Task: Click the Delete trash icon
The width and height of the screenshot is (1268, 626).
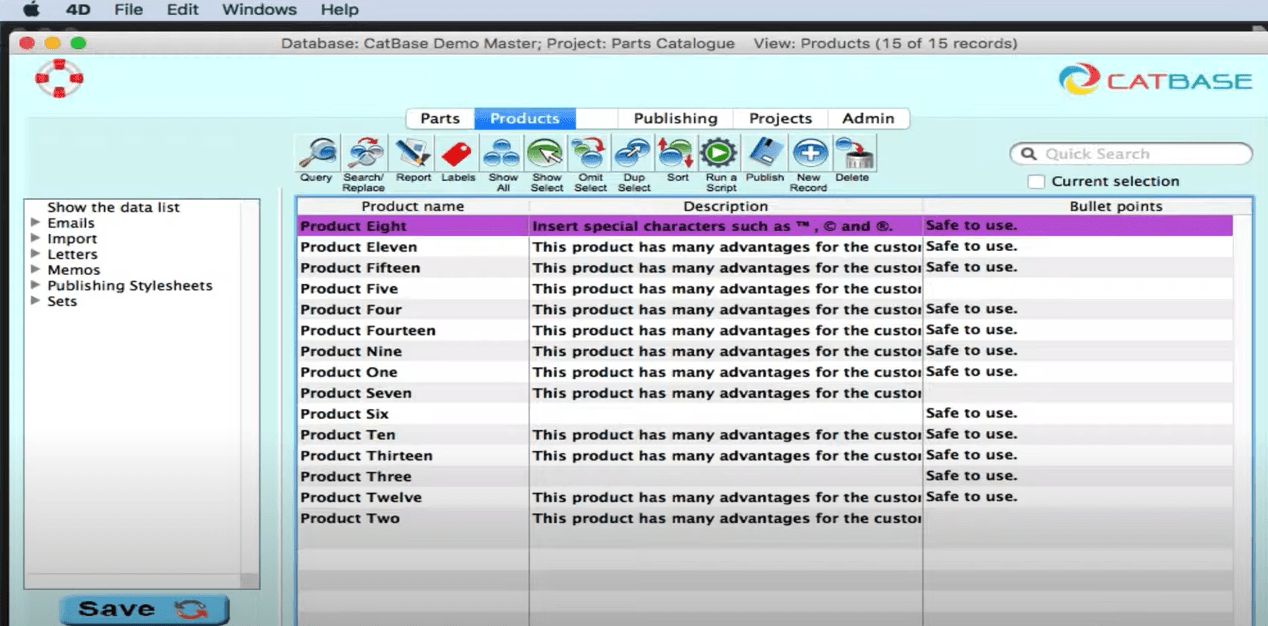Action: [853, 153]
